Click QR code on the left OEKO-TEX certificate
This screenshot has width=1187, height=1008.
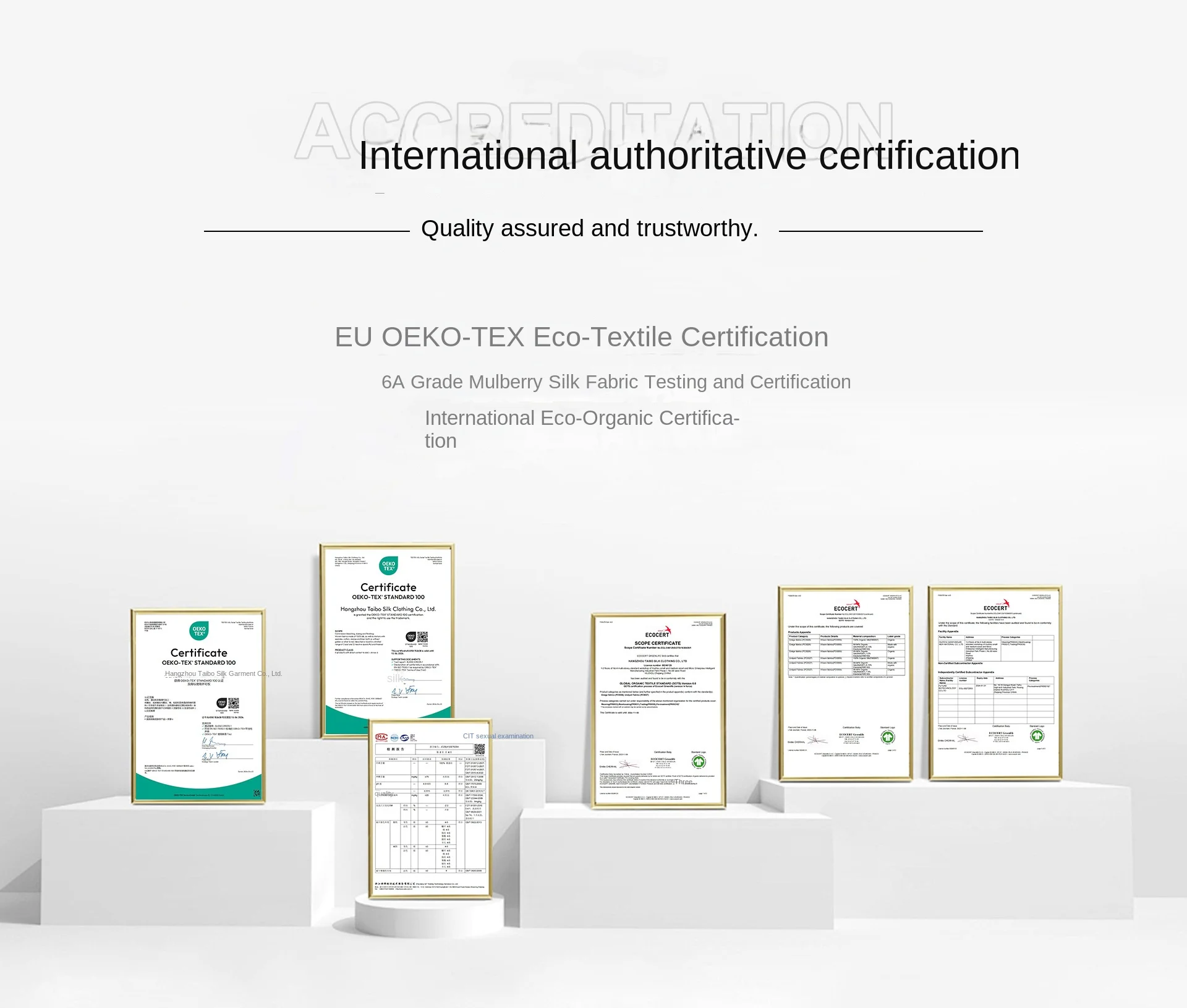(x=234, y=703)
